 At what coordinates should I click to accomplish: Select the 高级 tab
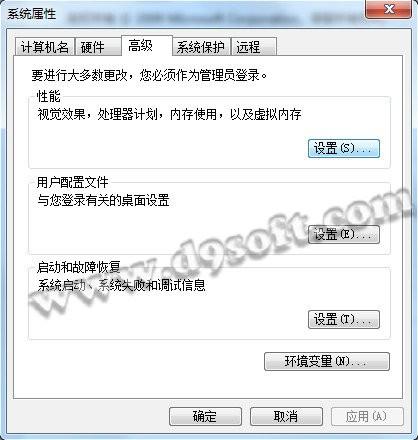(147, 45)
